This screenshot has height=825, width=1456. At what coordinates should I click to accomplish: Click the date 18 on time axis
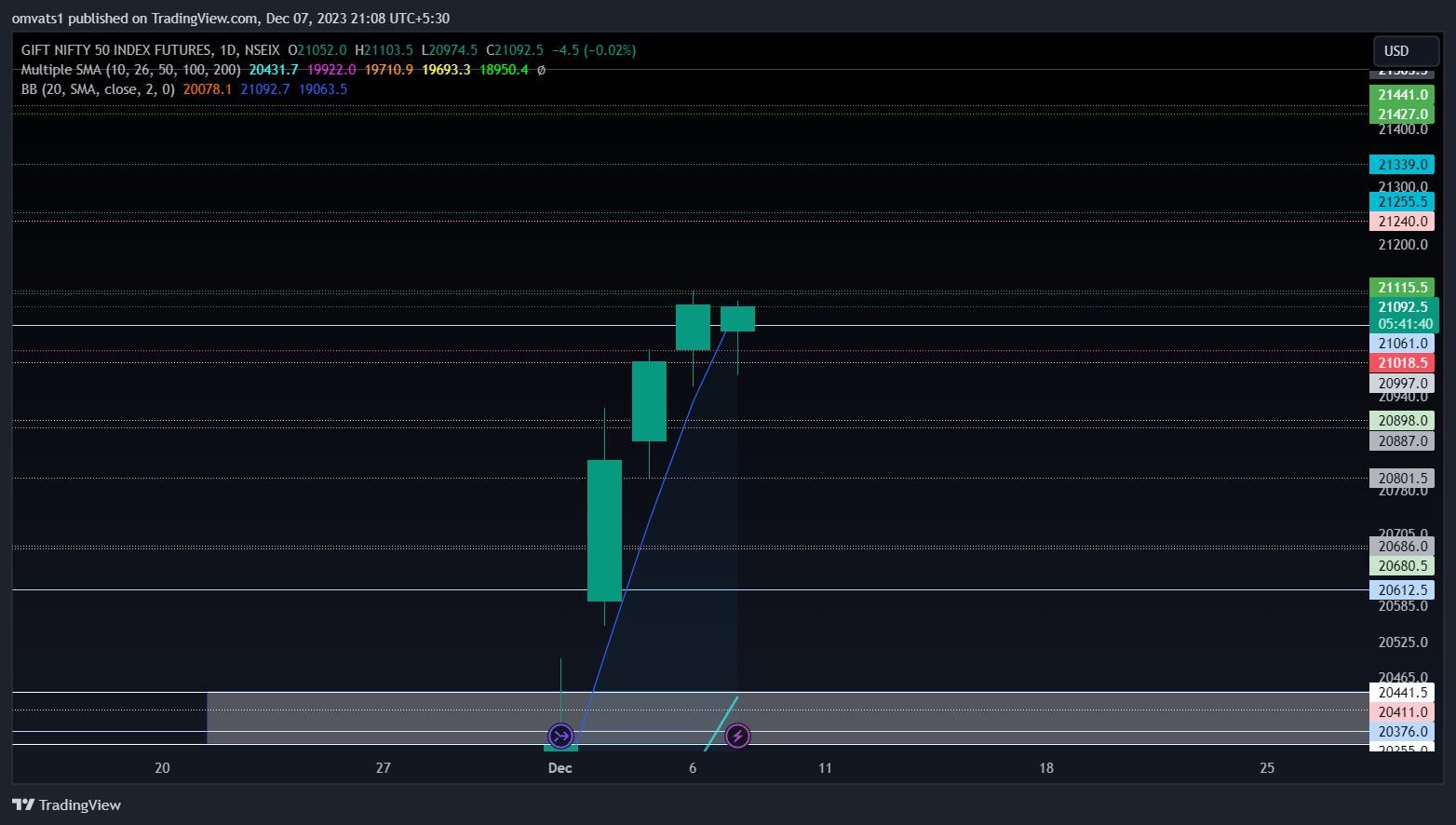tap(1046, 768)
